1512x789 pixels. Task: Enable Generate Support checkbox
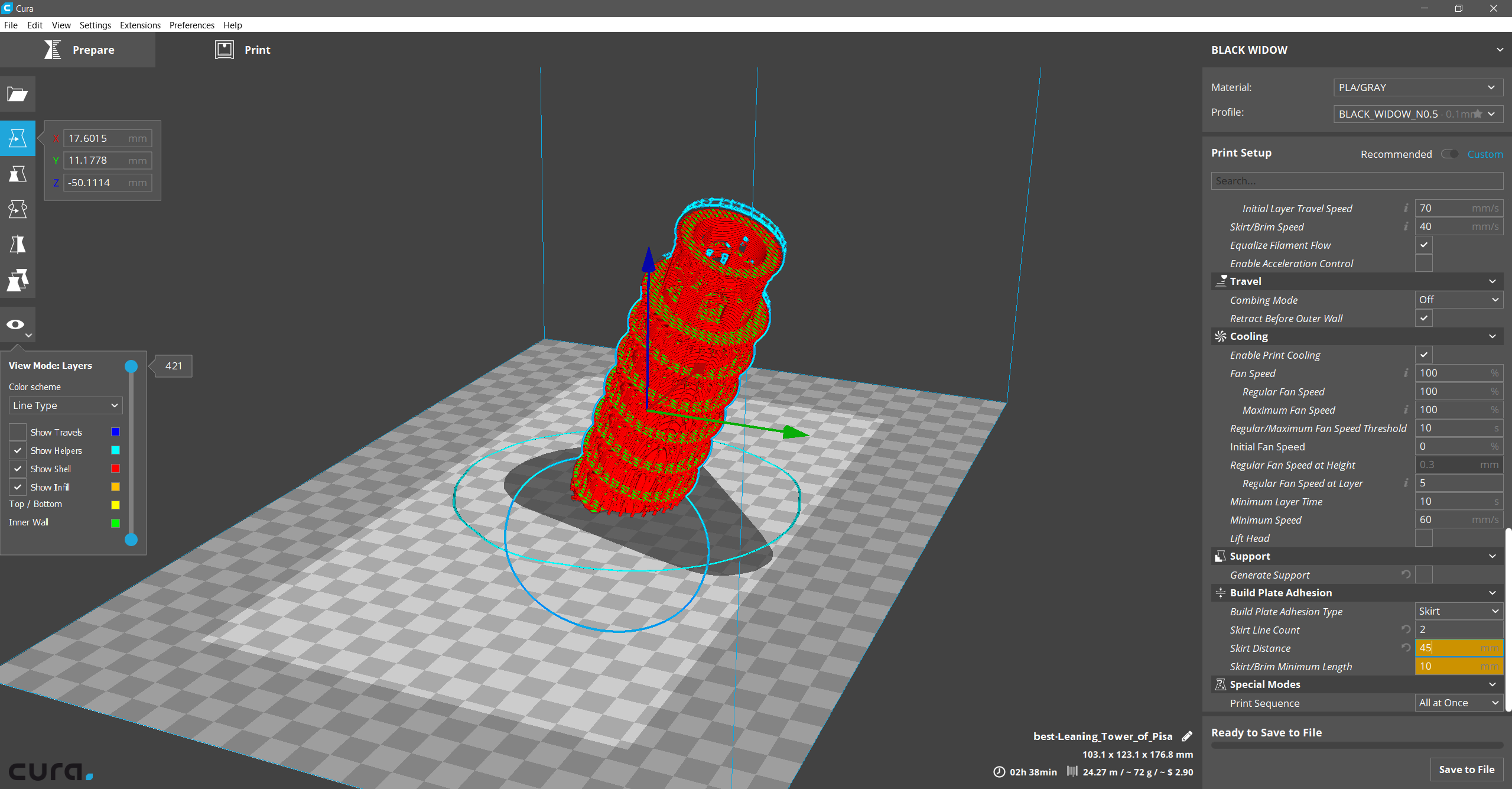(1424, 574)
